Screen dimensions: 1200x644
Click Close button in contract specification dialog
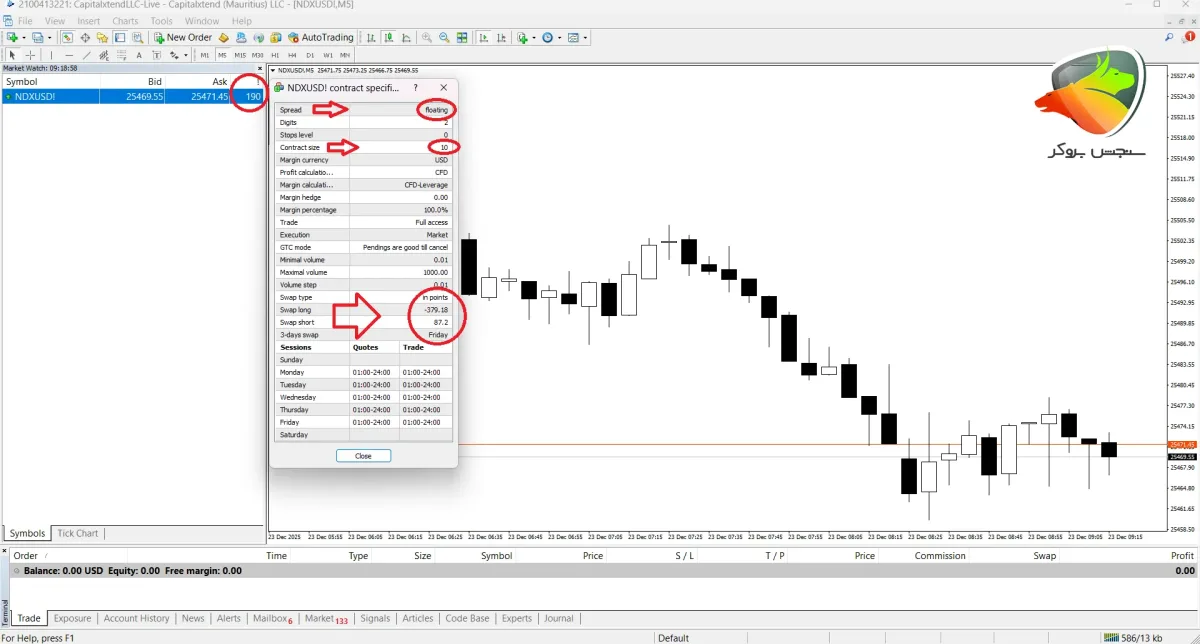tap(363, 455)
